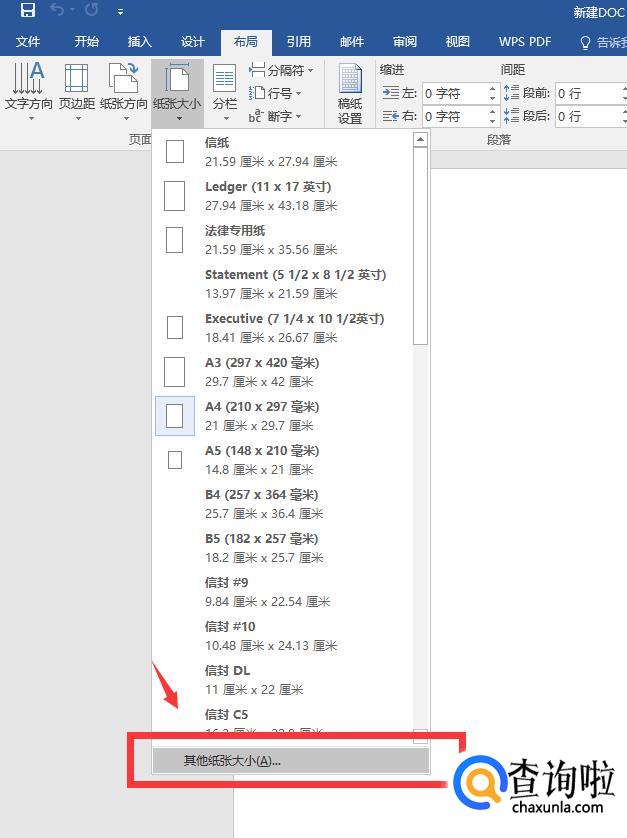Open the 分隔符 breaks dropdown
This screenshot has height=838, width=627.
[x=281, y=70]
